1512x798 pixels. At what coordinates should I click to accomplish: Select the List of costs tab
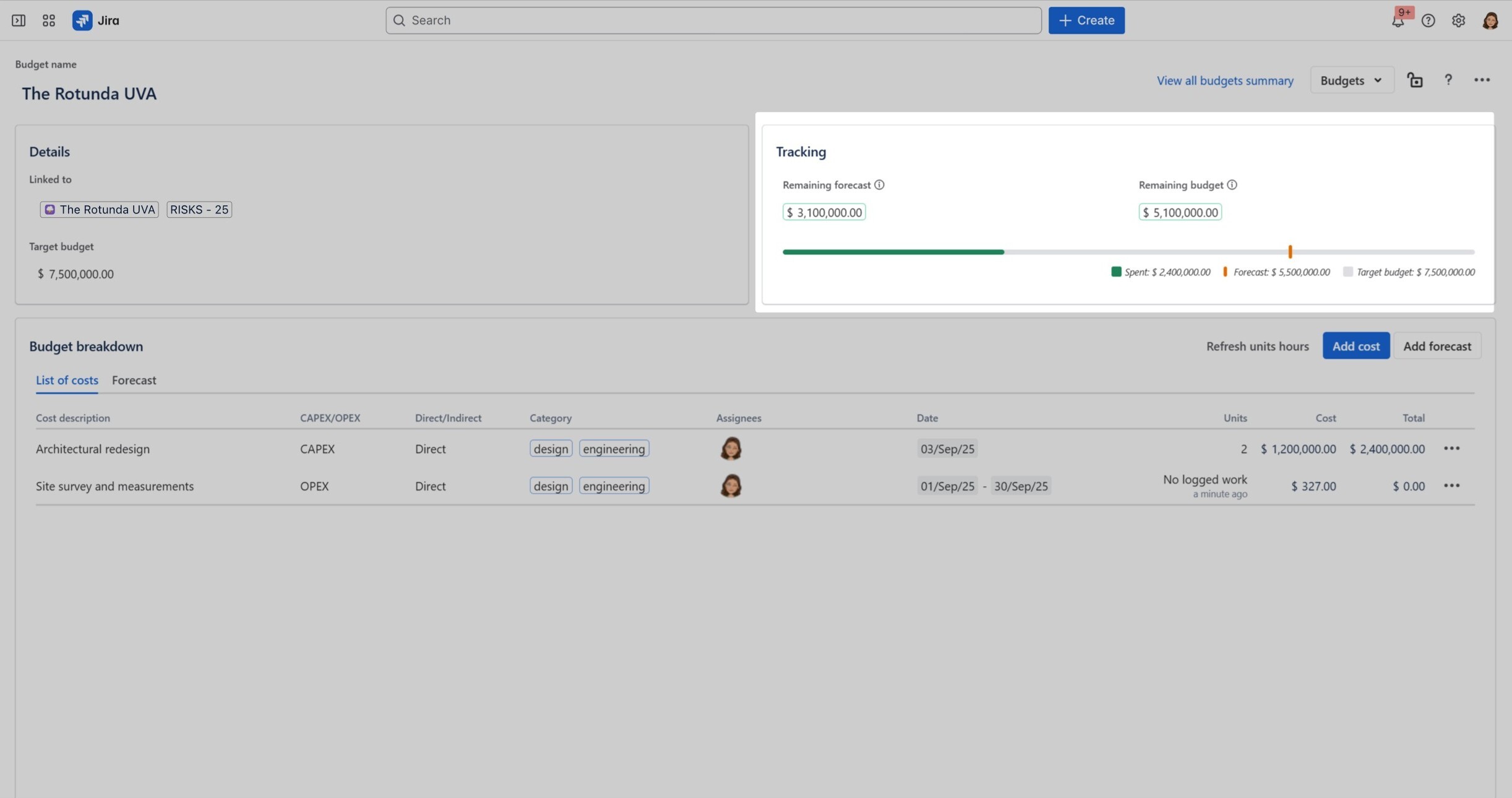click(66, 380)
